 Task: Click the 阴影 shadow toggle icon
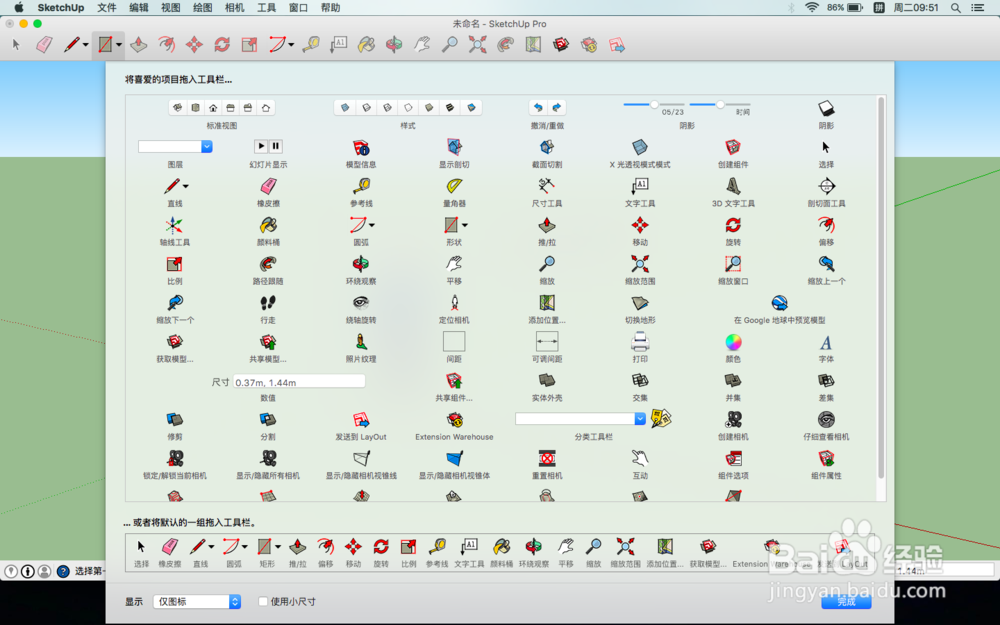pyautogui.click(x=827, y=108)
